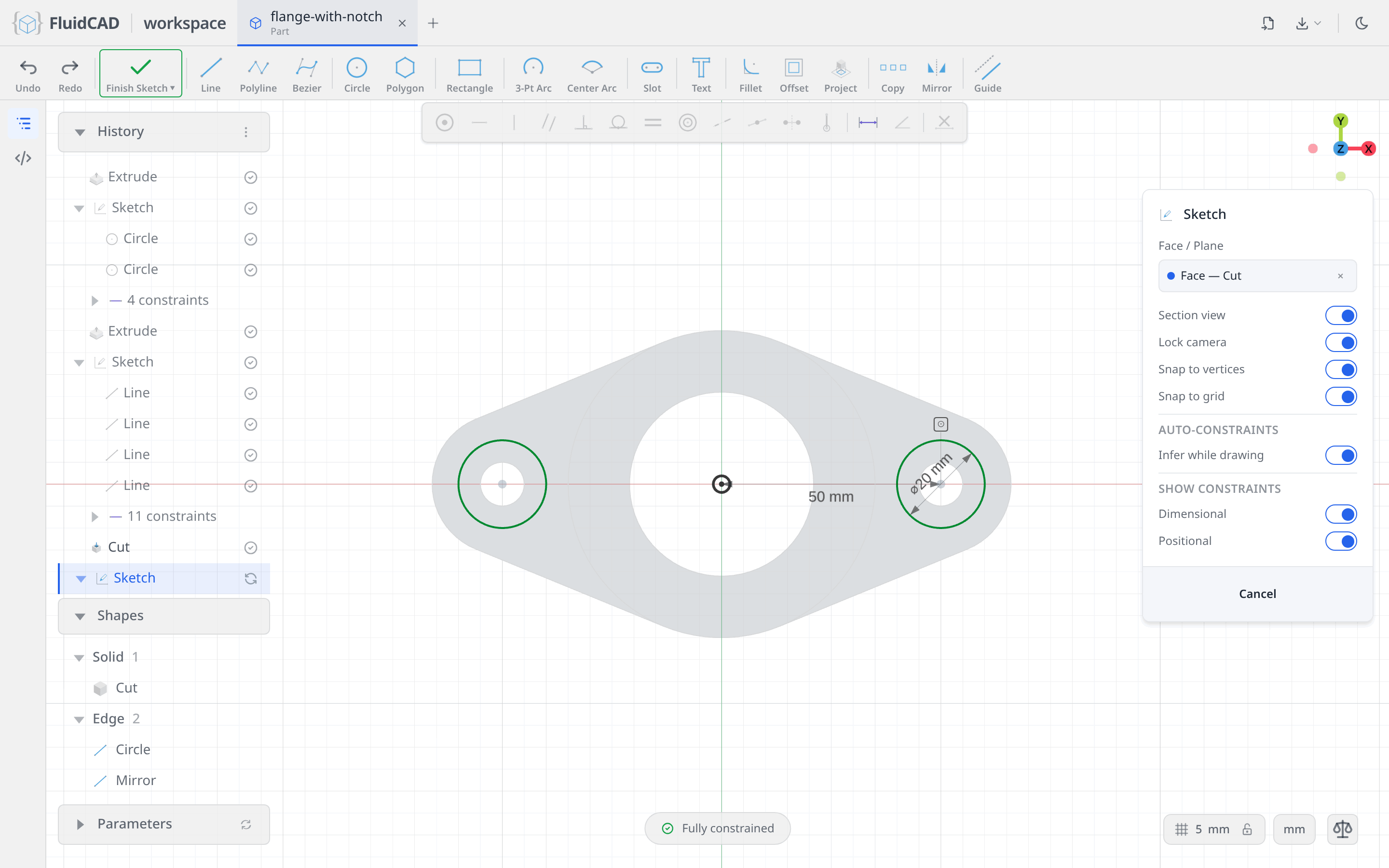1389x868 pixels.
Task: Select the Polyline tool
Action: pos(259,75)
